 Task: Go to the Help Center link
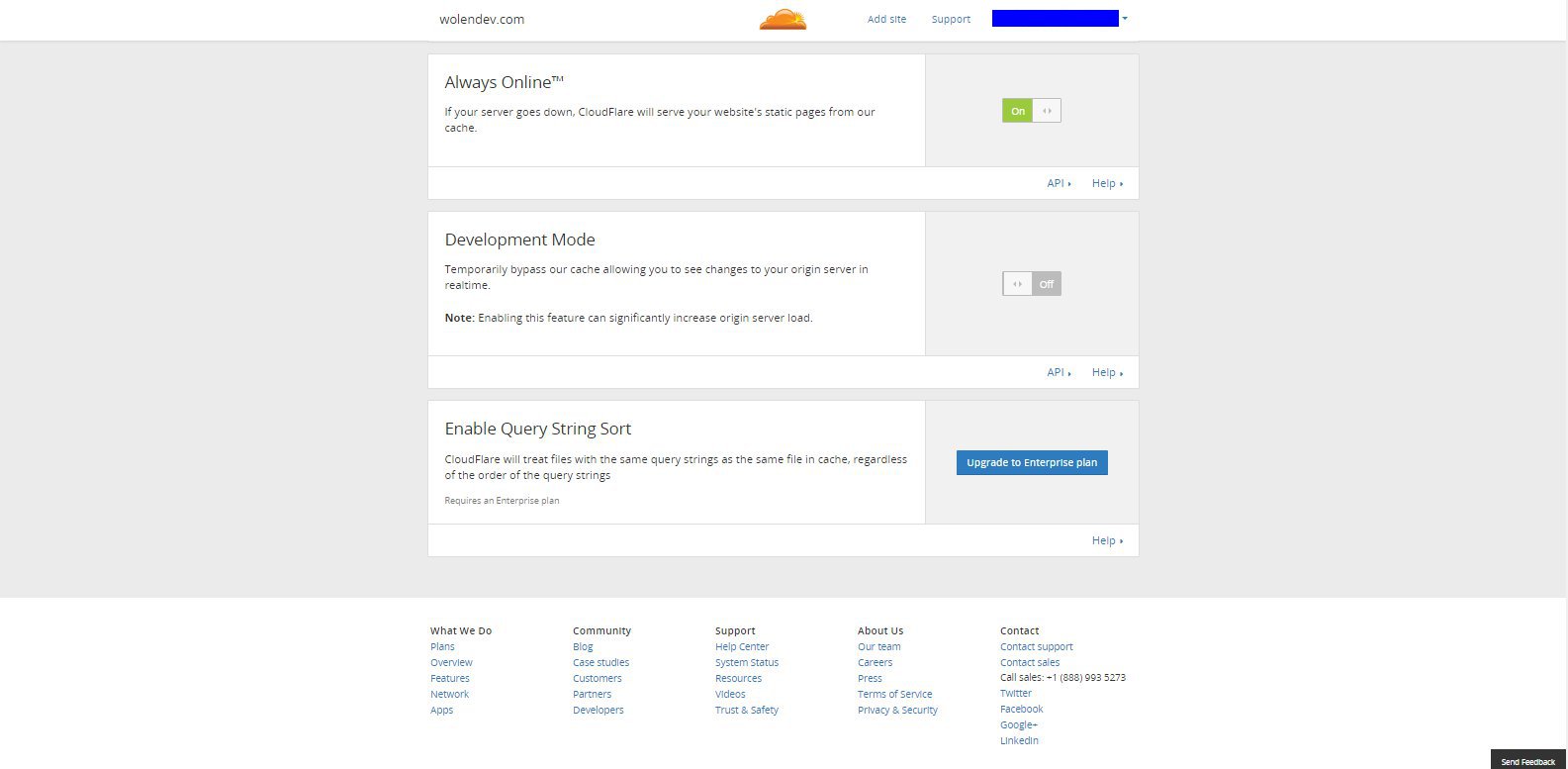pos(742,646)
